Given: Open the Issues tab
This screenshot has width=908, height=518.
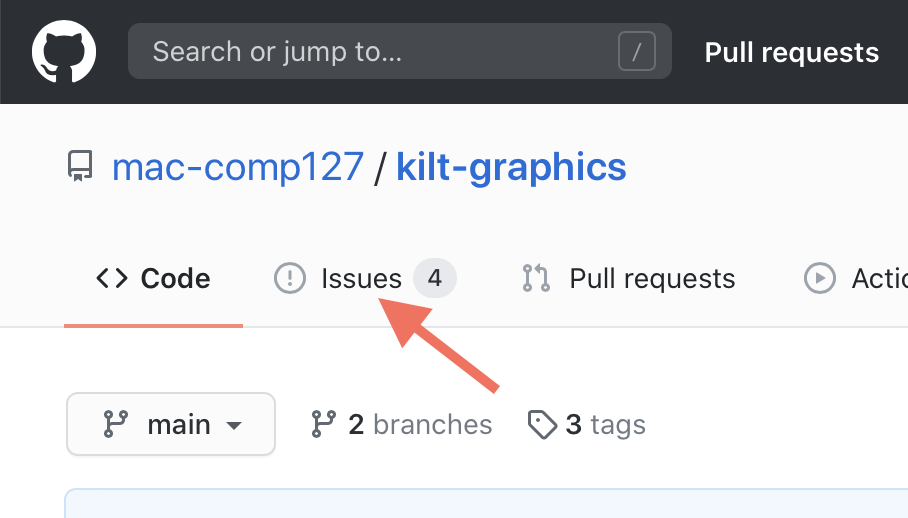Looking at the screenshot, I should click(364, 278).
